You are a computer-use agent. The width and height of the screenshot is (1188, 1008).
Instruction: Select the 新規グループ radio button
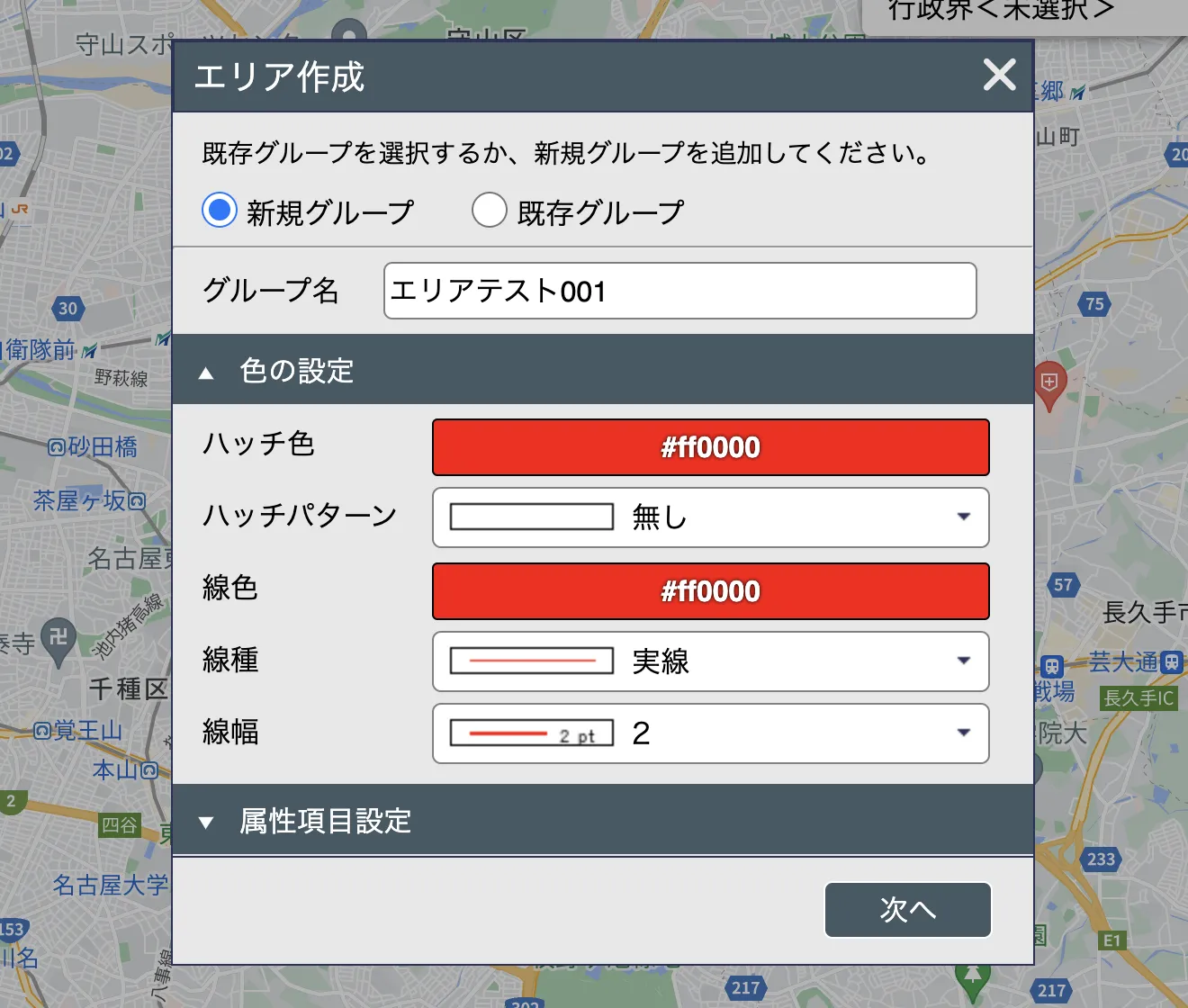(219, 210)
